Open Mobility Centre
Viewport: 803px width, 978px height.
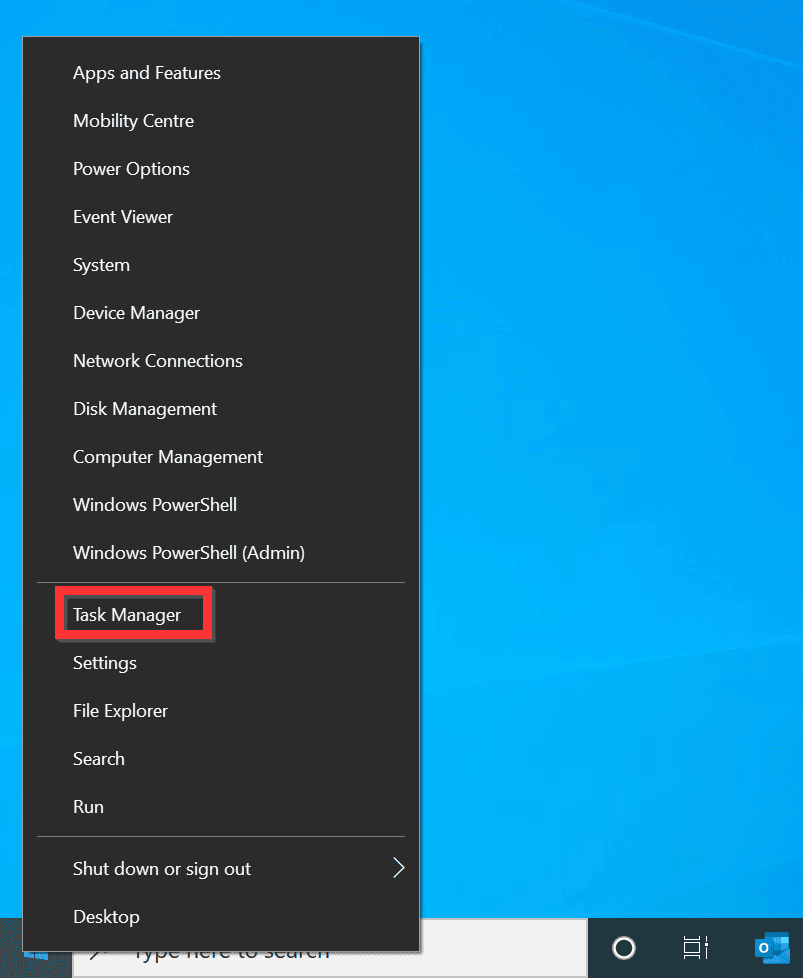pos(133,121)
